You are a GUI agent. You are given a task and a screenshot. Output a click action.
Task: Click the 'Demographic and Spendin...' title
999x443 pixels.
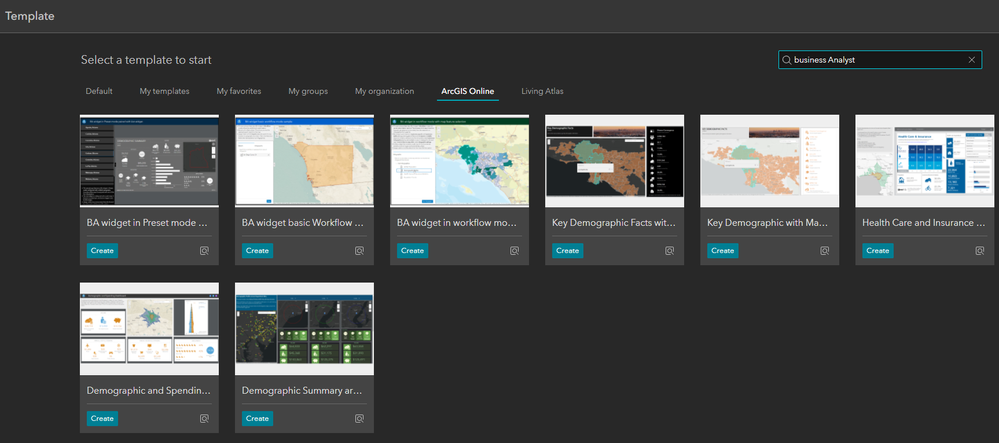click(148, 391)
